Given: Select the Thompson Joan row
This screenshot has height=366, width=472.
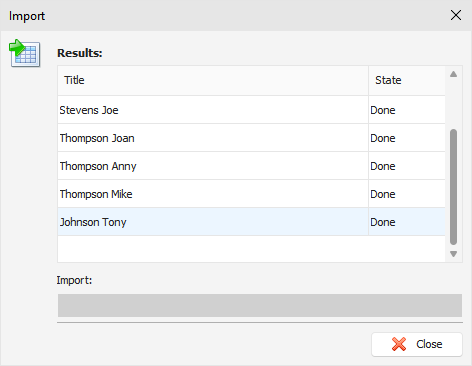Looking at the screenshot, I should [x=251, y=138].
